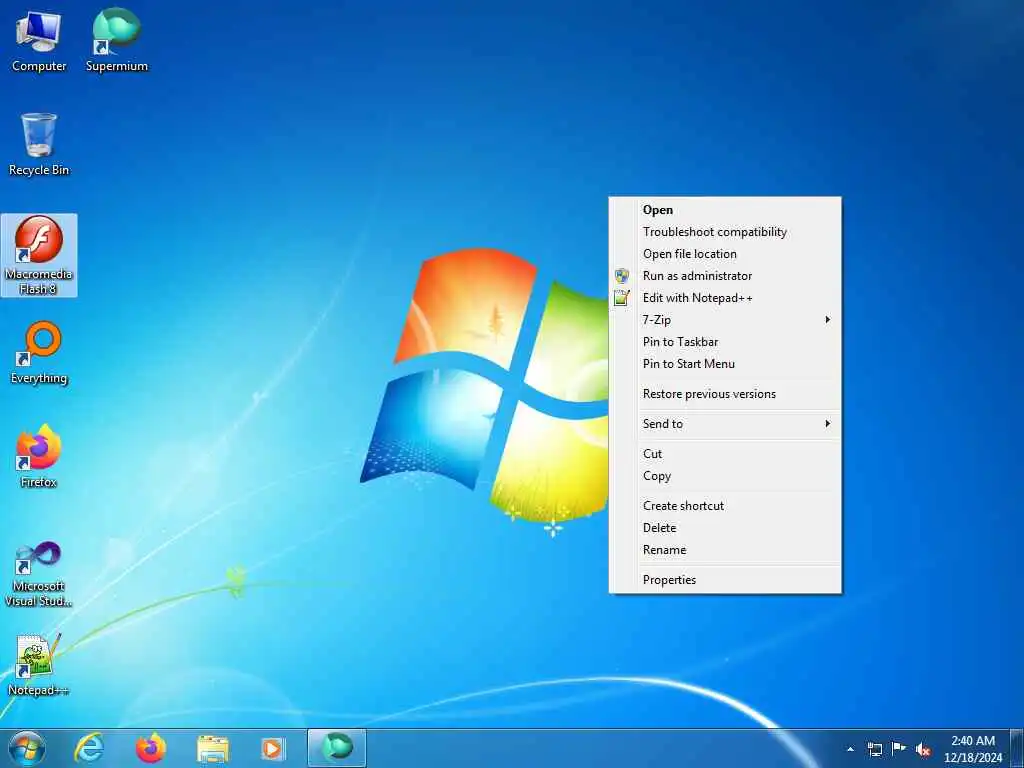The height and width of the screenshot is (768, 1024).
Task: Open the network tray icon
Action: pyautogui.click(x=874, y=749)
